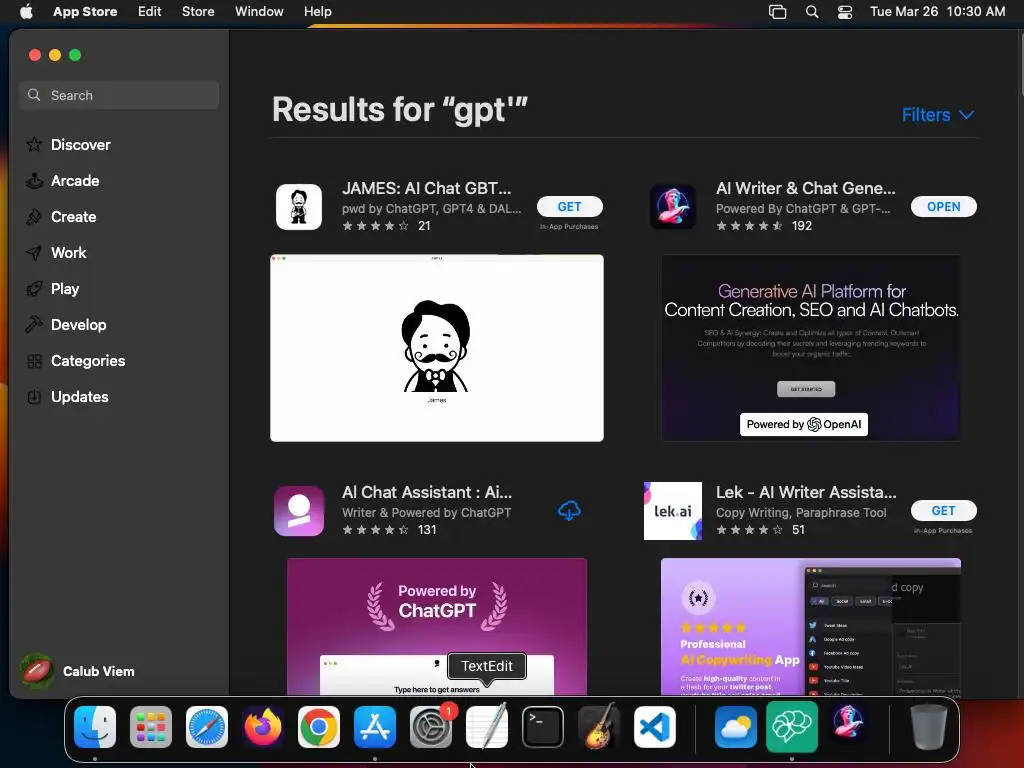This screenshot has height=768, width=1024.
Task: Open the Window menu
Action: point(259,11)
